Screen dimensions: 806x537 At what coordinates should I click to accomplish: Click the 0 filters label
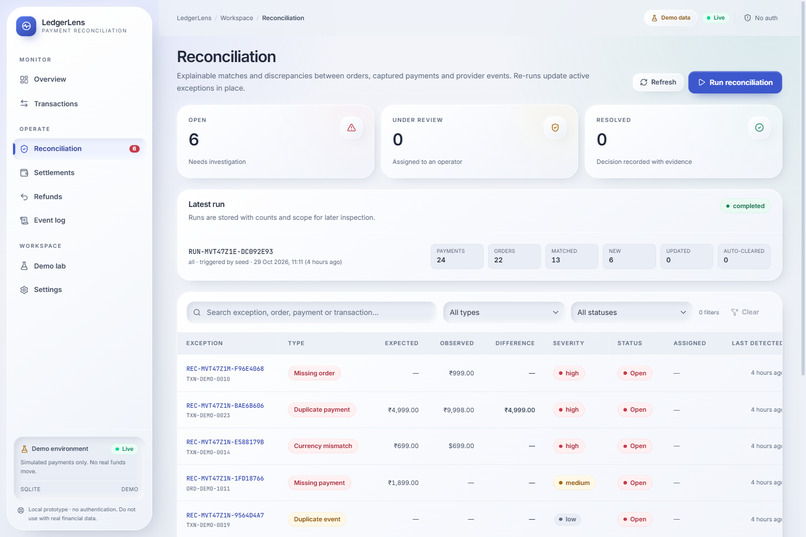click(709, 312)
